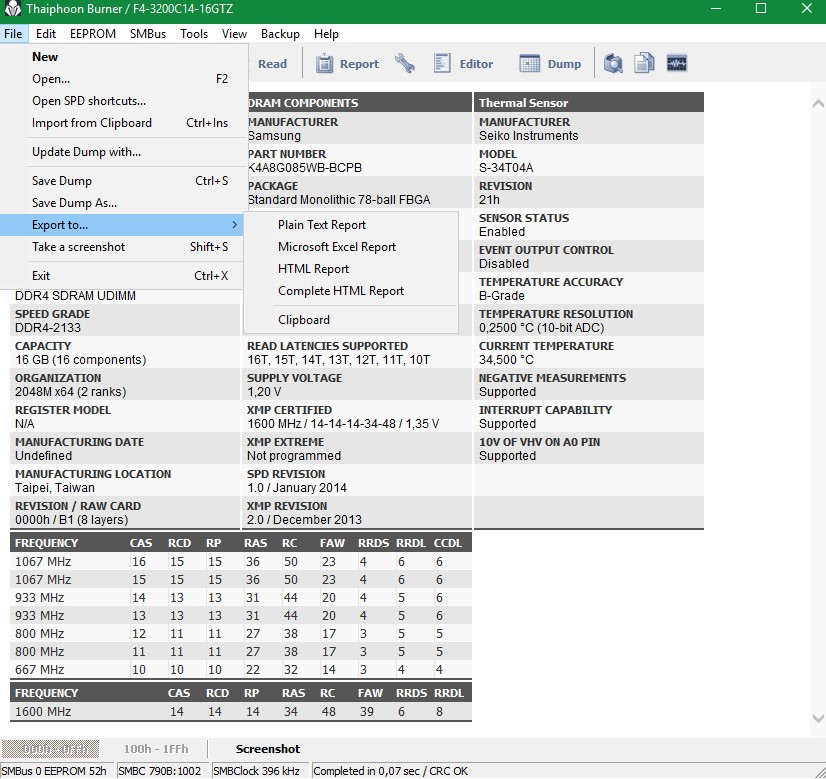Screen dimensions: 826x779
Task: Click the Report toolbar button label
Action: (x=359, y=64)
